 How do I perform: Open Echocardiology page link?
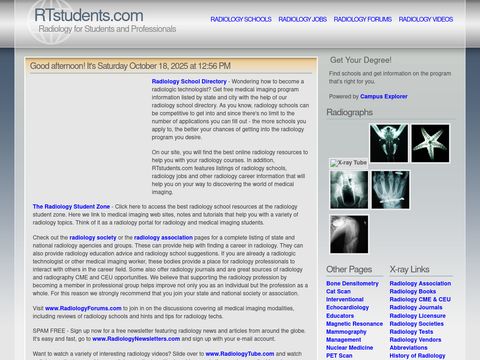click(x=347, y=307)
